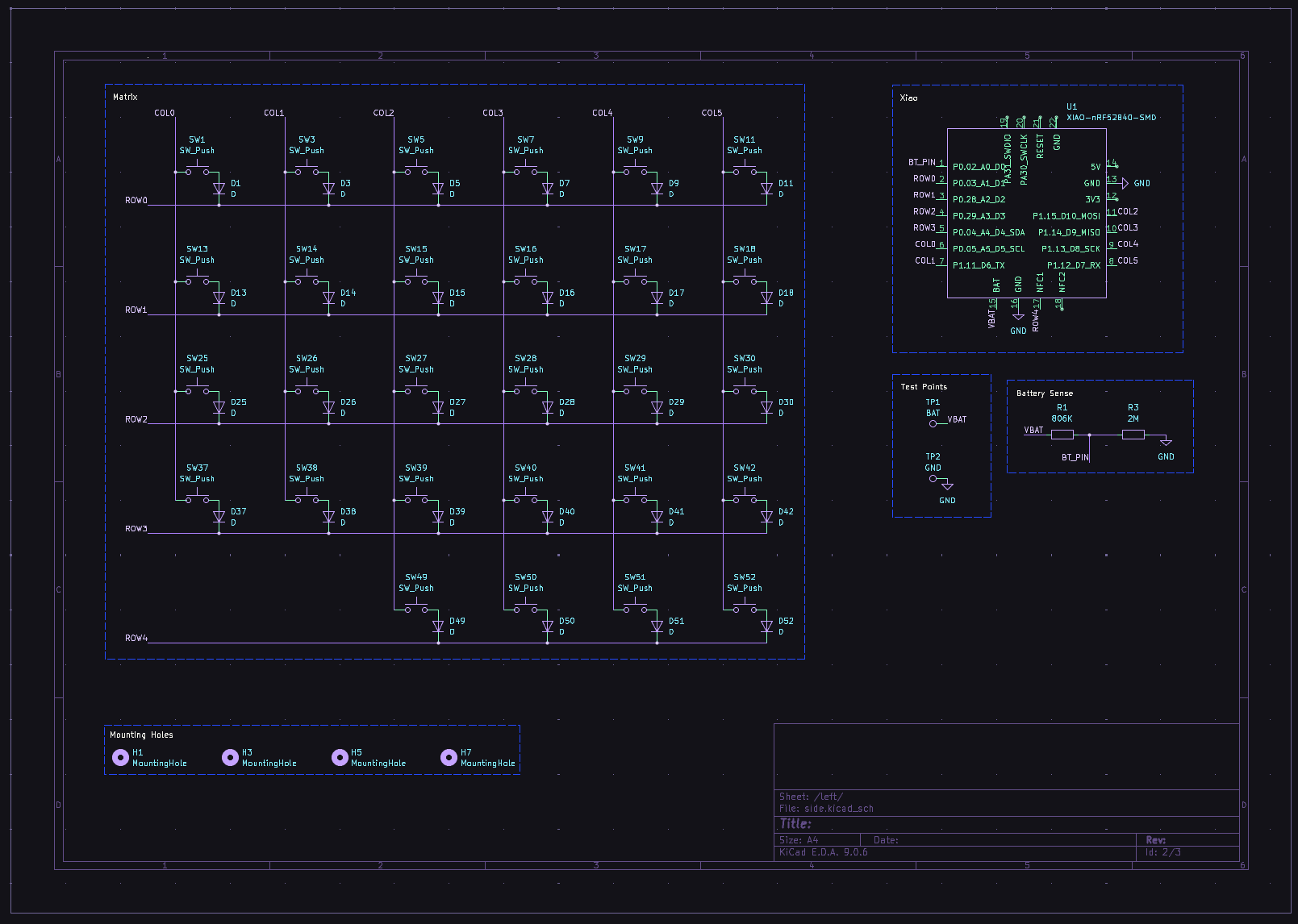The width and height of the screenshot is (1298, 924).
Task: Click the P1.15_D10_MOSI pin name
Action: (1066, 216)
